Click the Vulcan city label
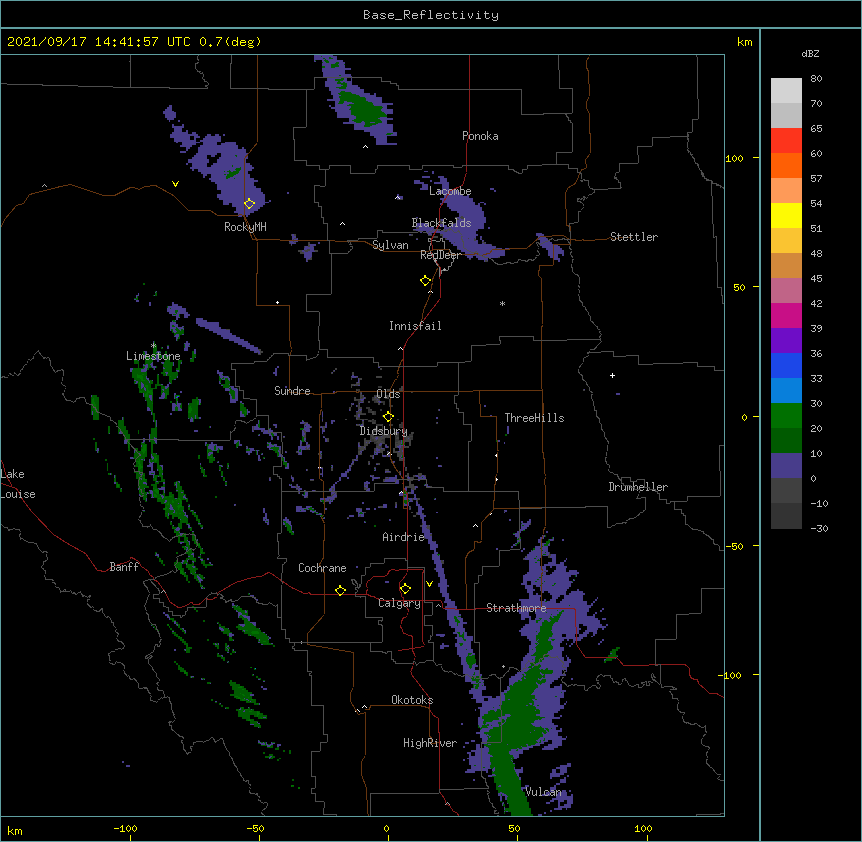The height and width of the screenshot is (842, 862). click(543, 792)
